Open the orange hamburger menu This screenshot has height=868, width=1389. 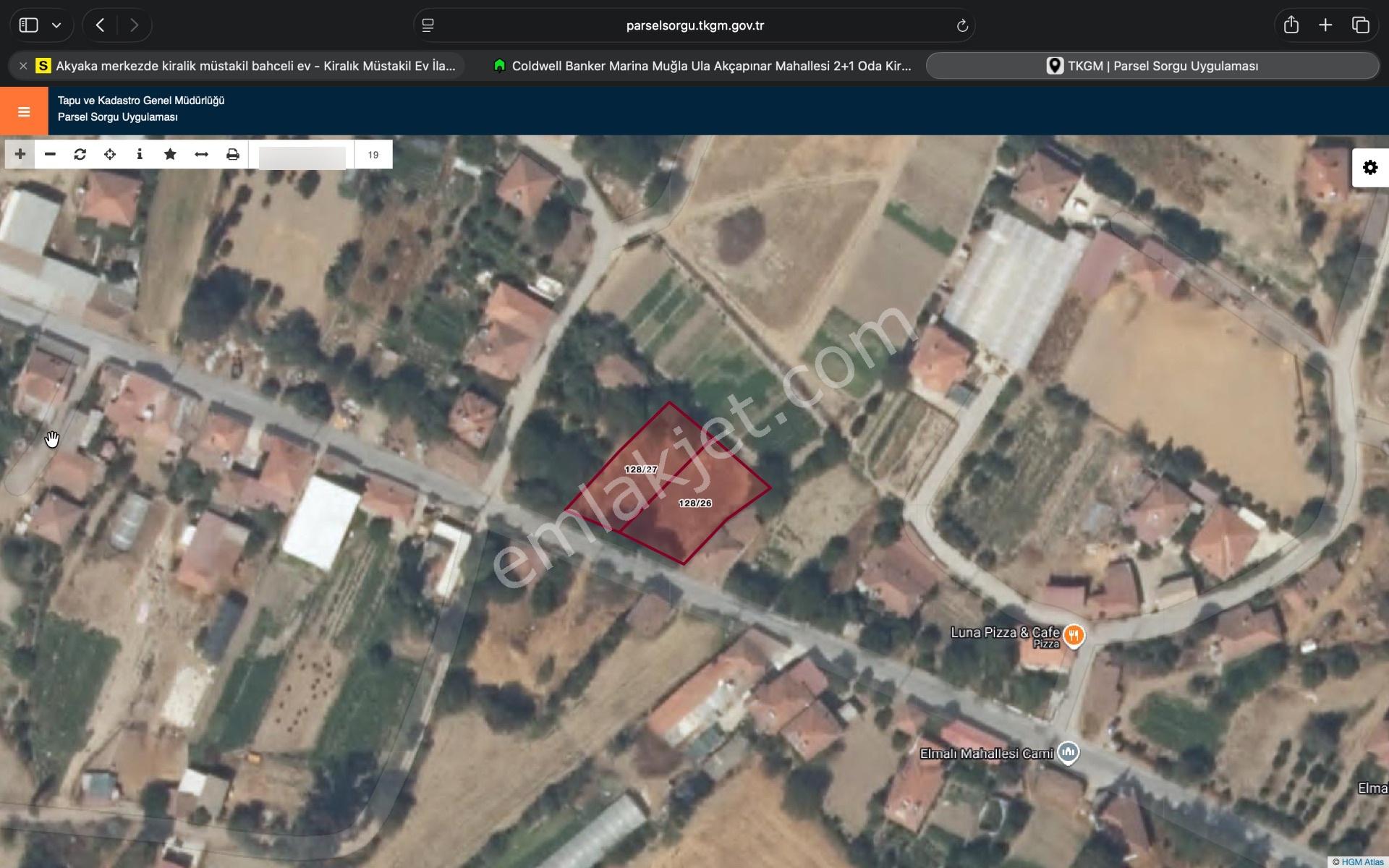(24, 111)
